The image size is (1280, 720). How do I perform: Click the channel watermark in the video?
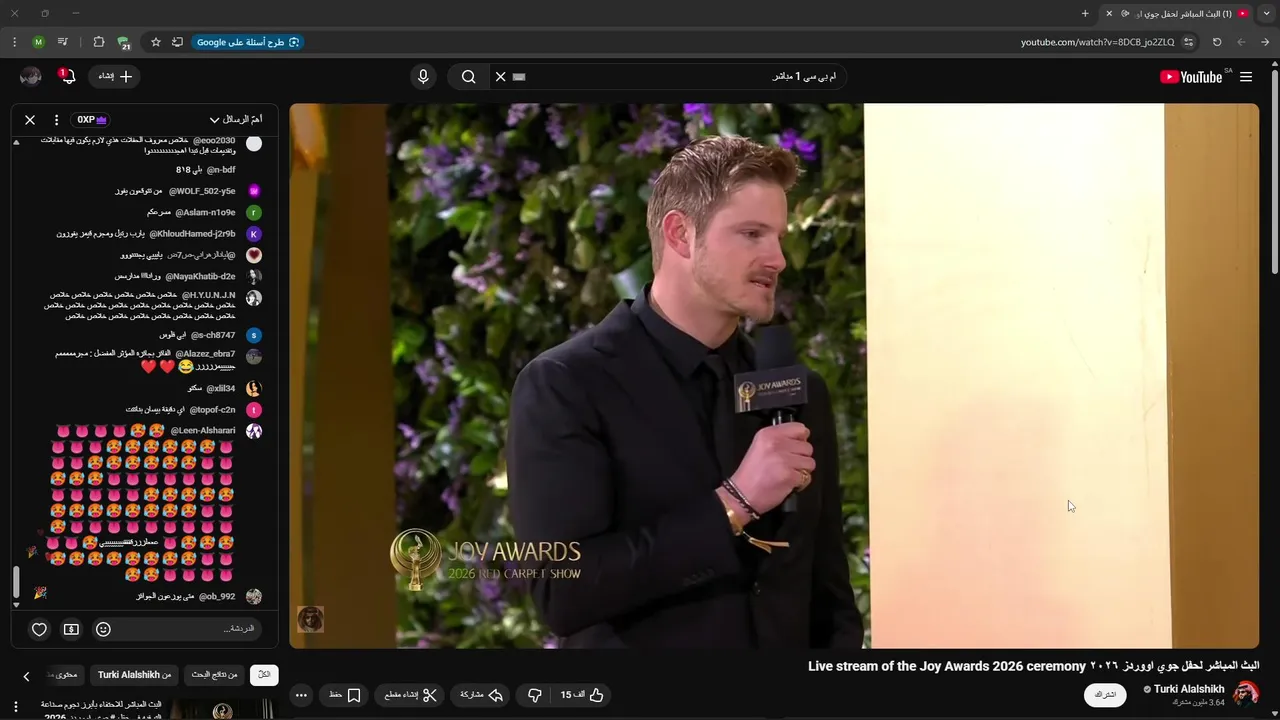coord(310,619)
